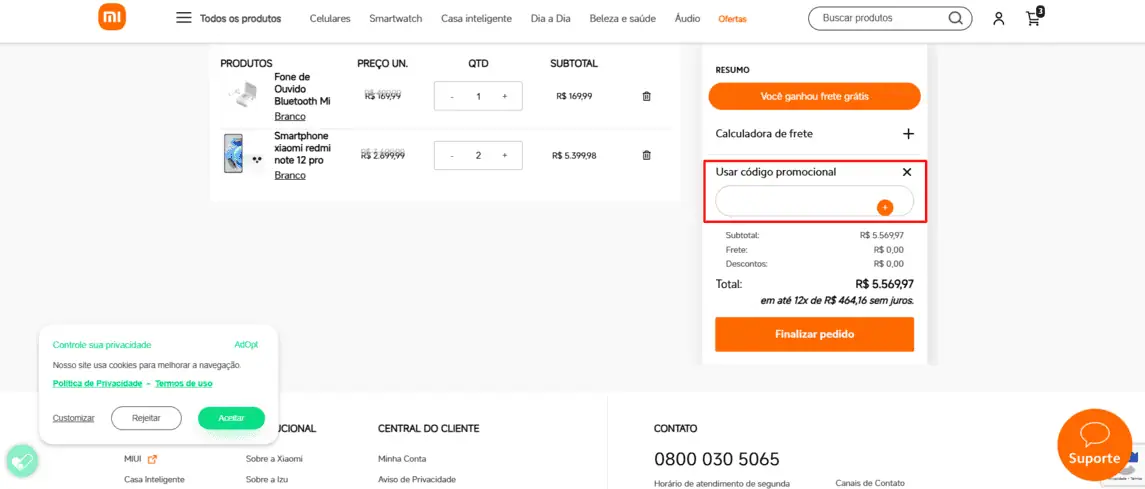Open Fone de Ouvido product thumbnail

pyautogui.click(x=243, y=96)
